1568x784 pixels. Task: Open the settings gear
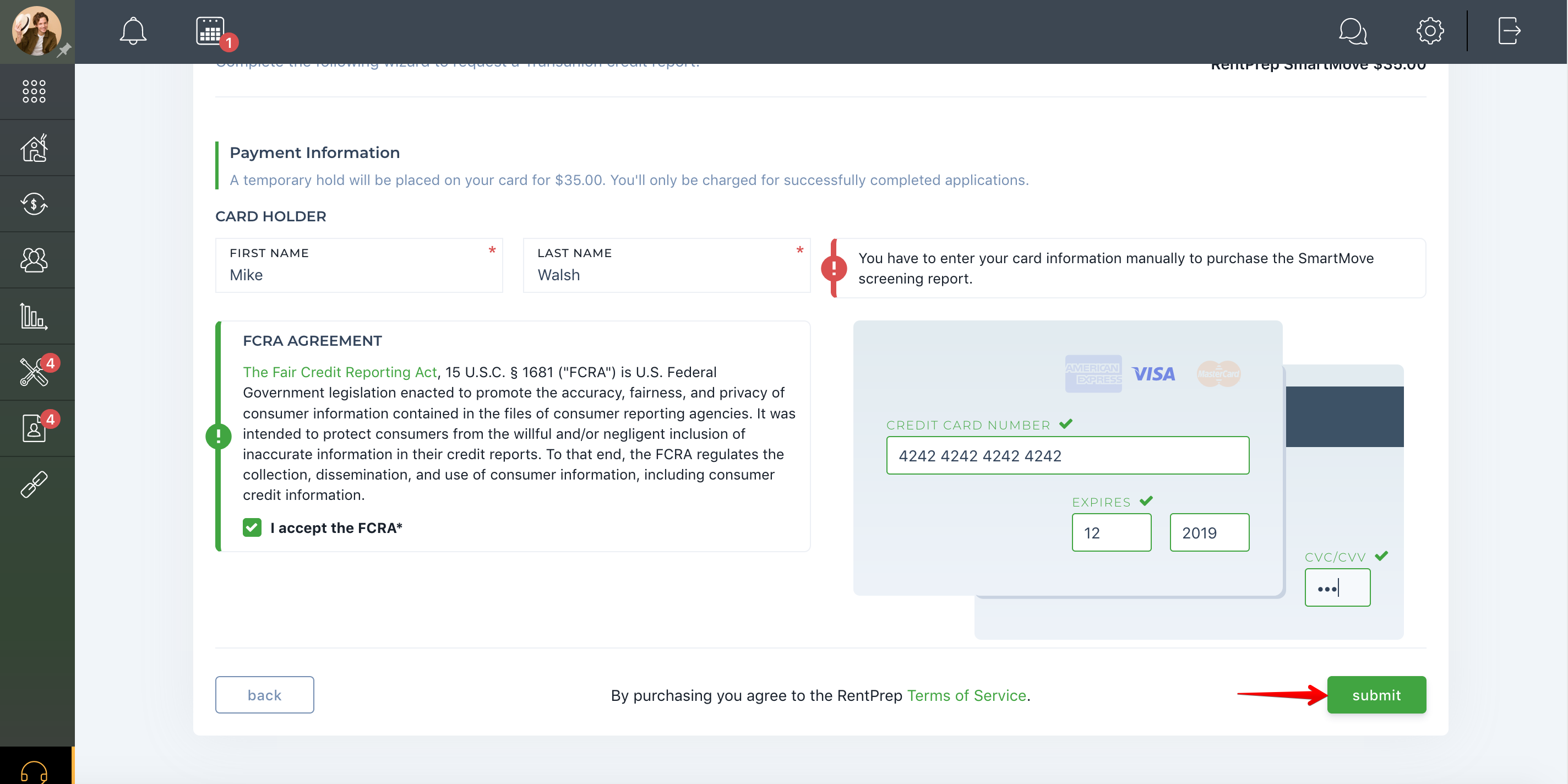(1429, 30)
